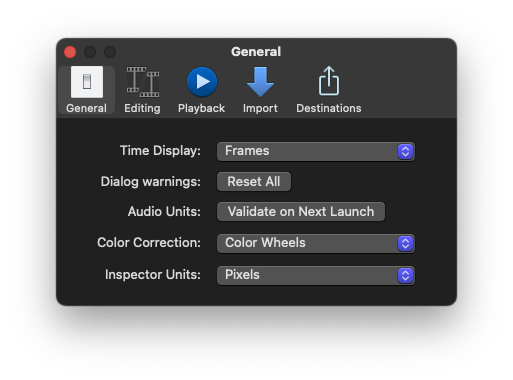The width and height of the screenshot is (513, 380).
Task: Click the Reset All button
Action: (254, 182)
